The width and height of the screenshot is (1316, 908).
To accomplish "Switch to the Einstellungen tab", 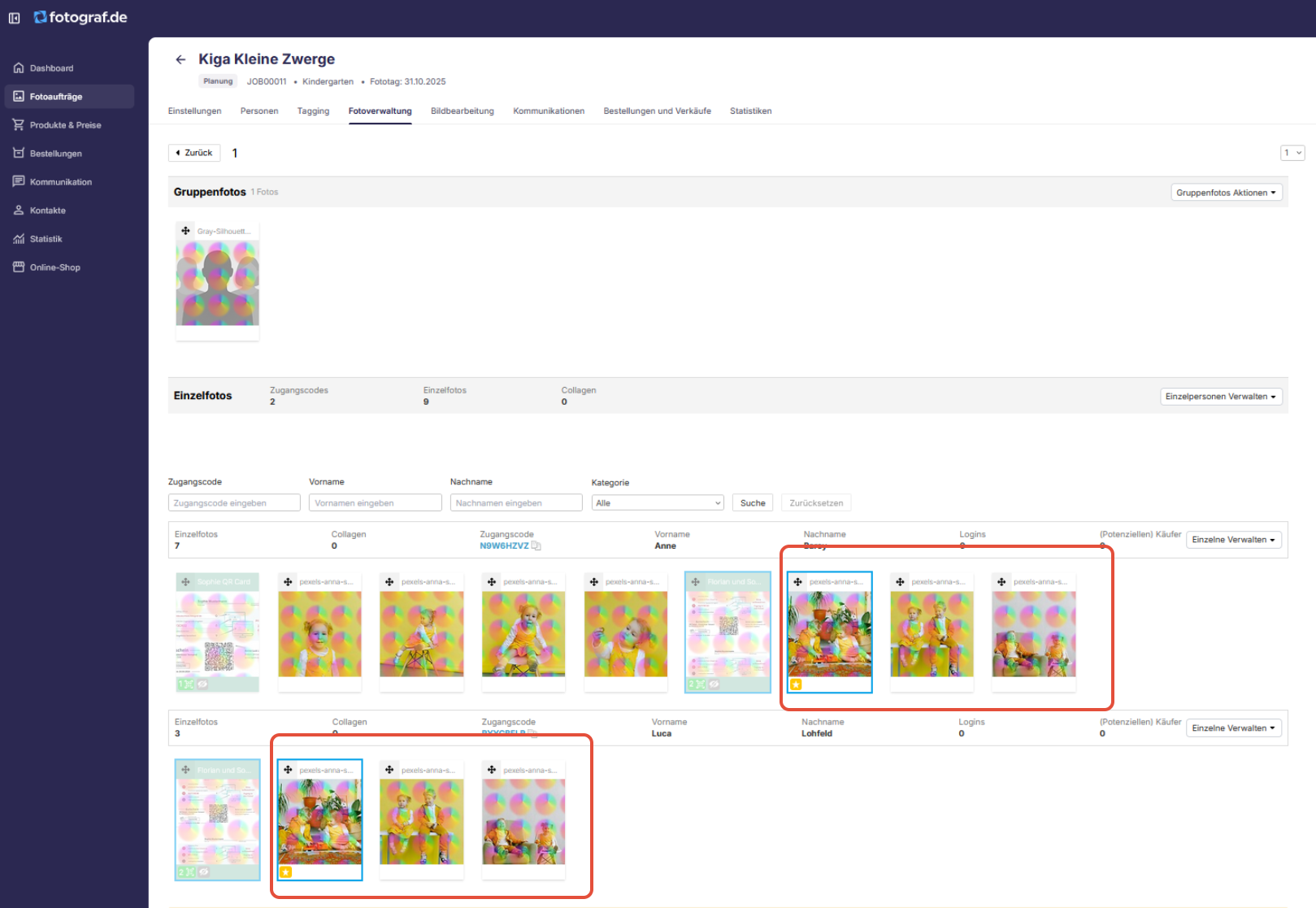I will 195,111.
